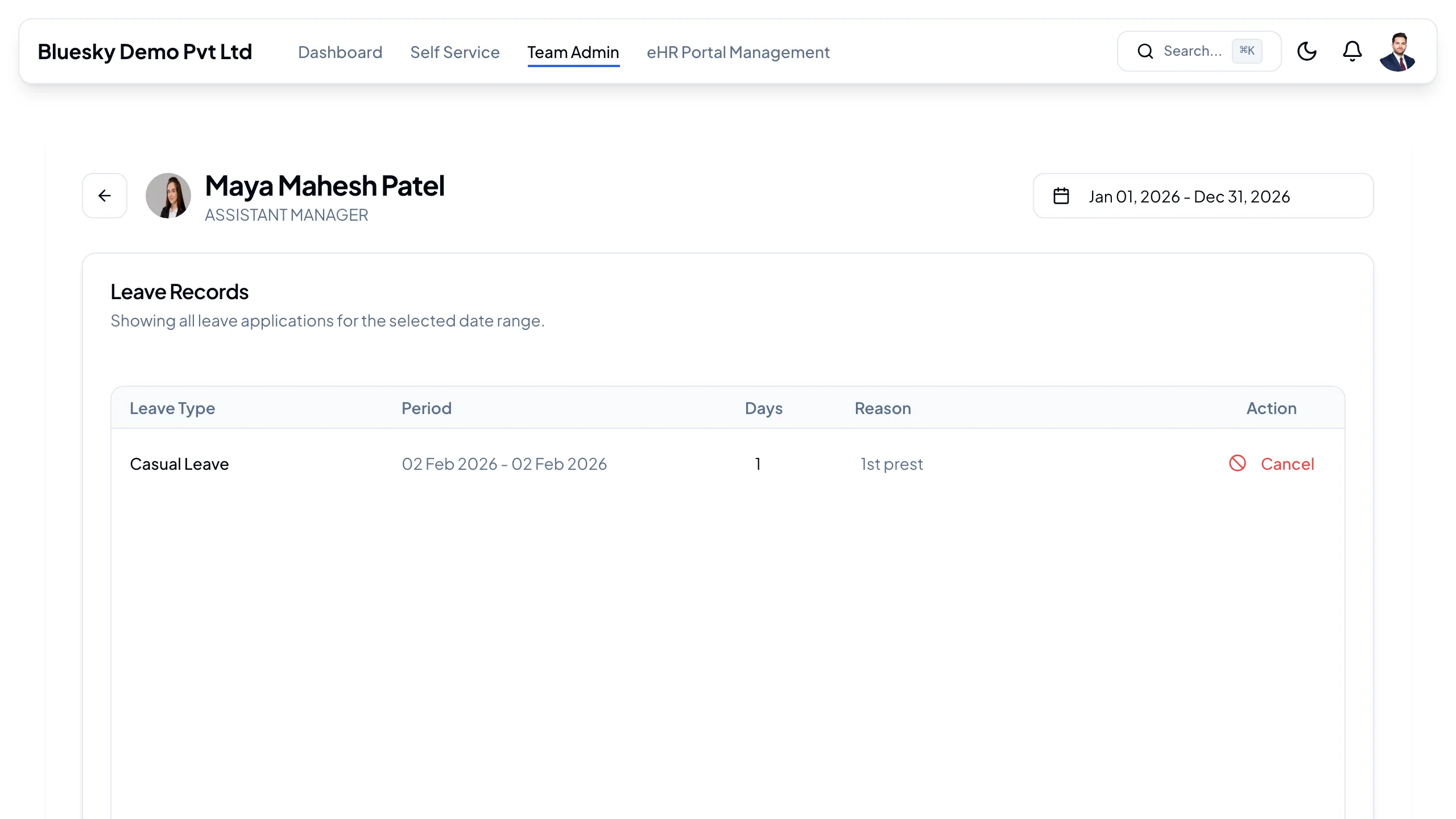Select the Casual Leave cell
1456x819 pixels.
point(179,464)
